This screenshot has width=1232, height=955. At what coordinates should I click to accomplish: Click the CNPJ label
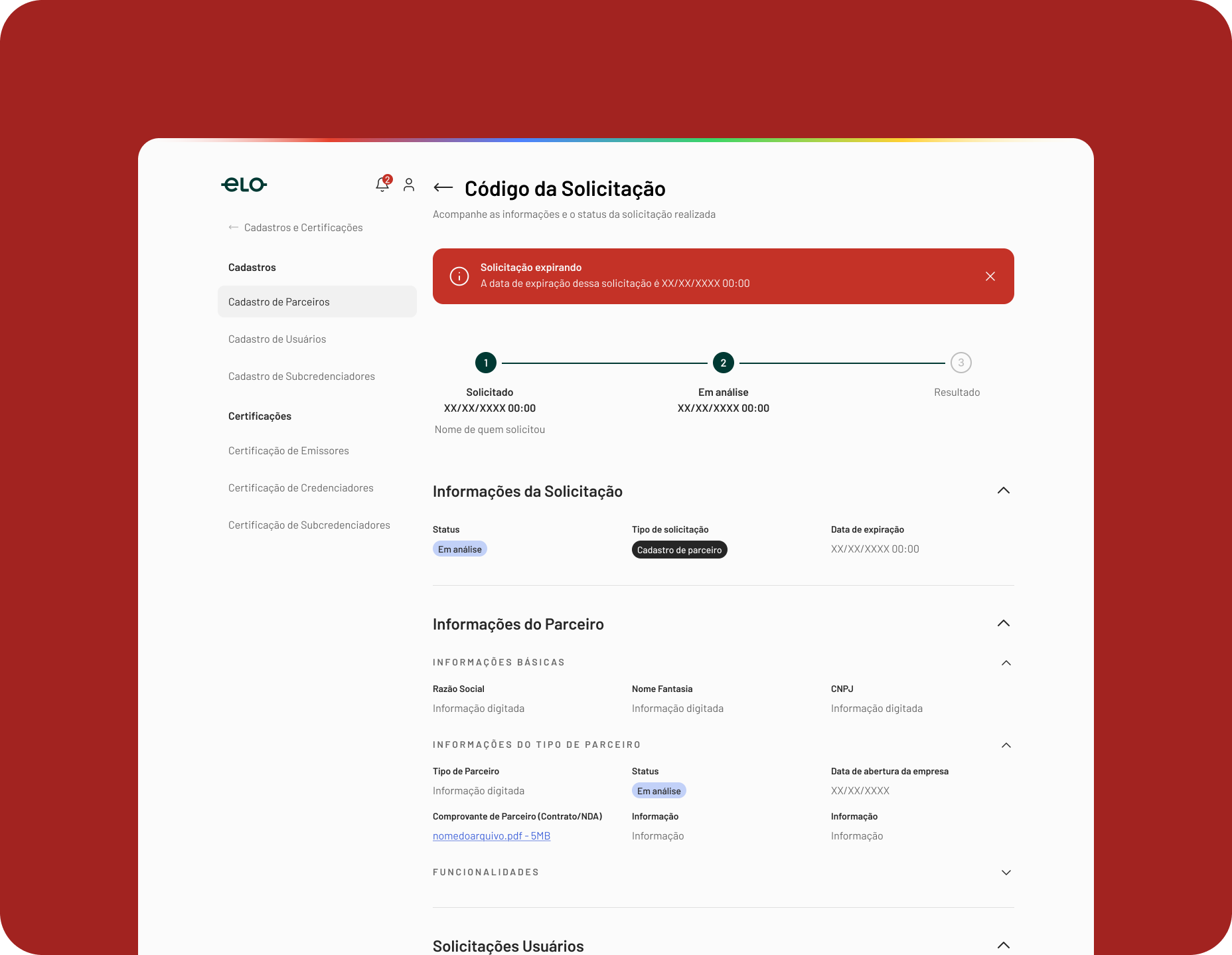842,689
